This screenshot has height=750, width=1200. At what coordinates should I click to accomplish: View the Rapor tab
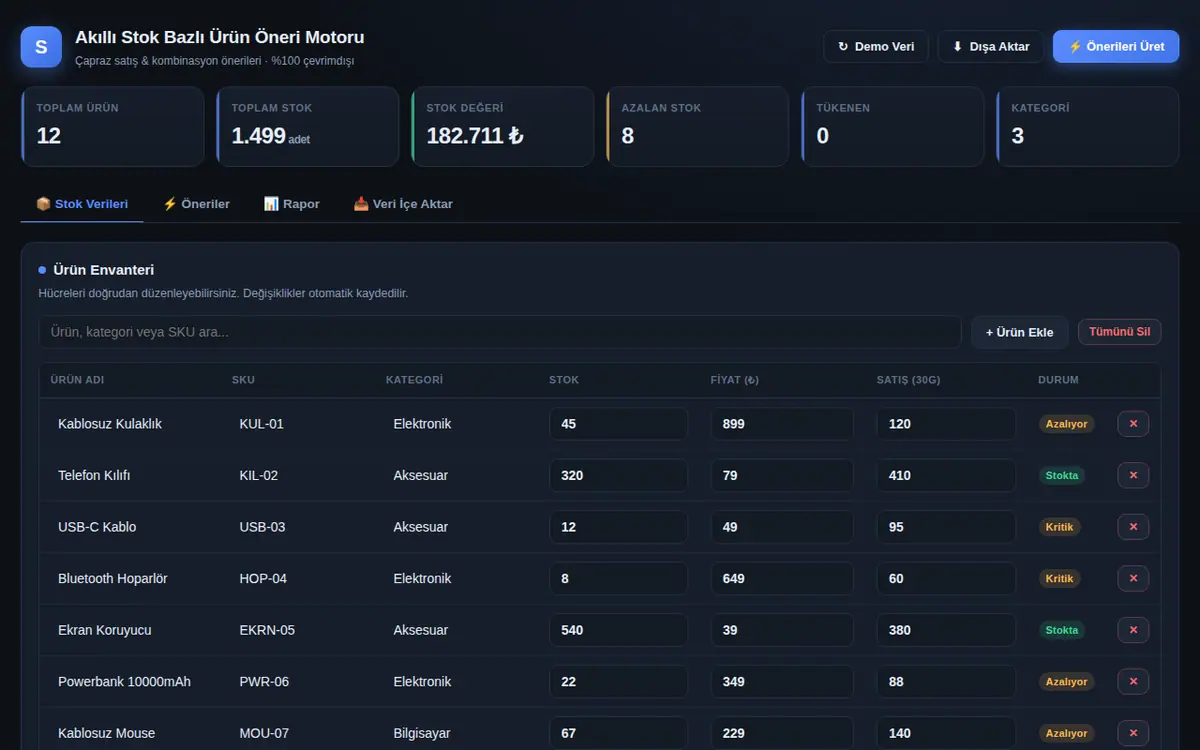pos(292,204)
